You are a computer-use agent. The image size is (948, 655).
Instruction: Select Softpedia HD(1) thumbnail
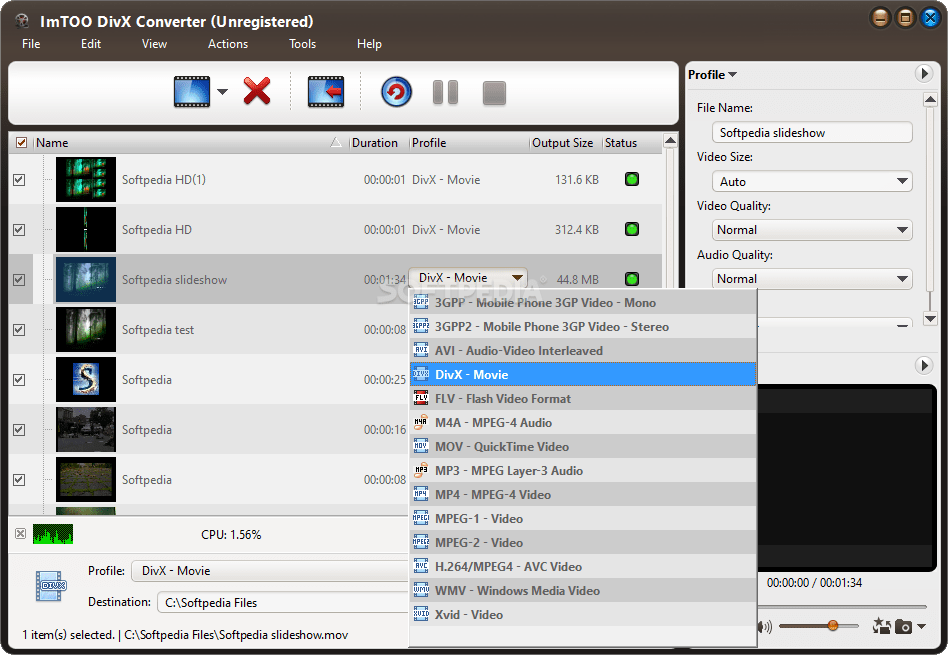(x=86, y=180)
